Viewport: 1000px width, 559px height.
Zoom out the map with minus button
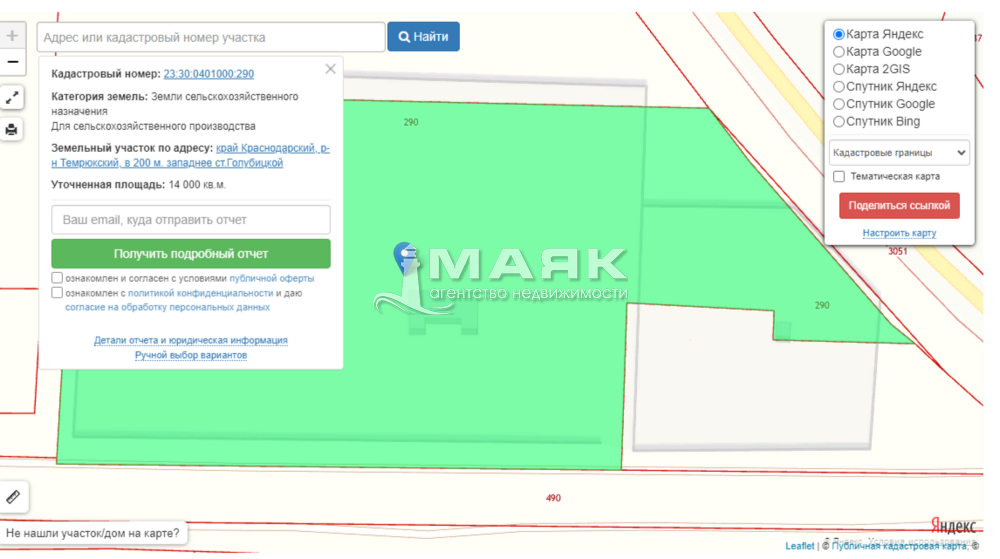pyautogui.click(x=12, y=62)
